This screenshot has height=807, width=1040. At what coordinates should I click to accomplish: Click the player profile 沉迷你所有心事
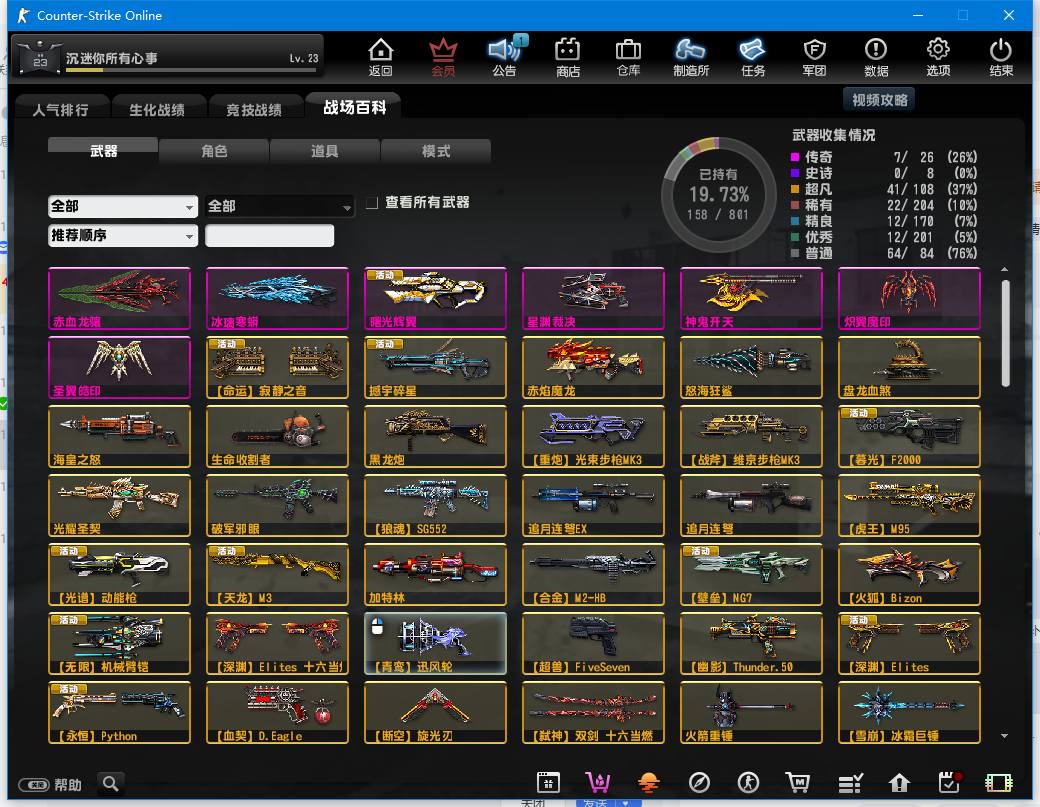[x=167, y=58]
